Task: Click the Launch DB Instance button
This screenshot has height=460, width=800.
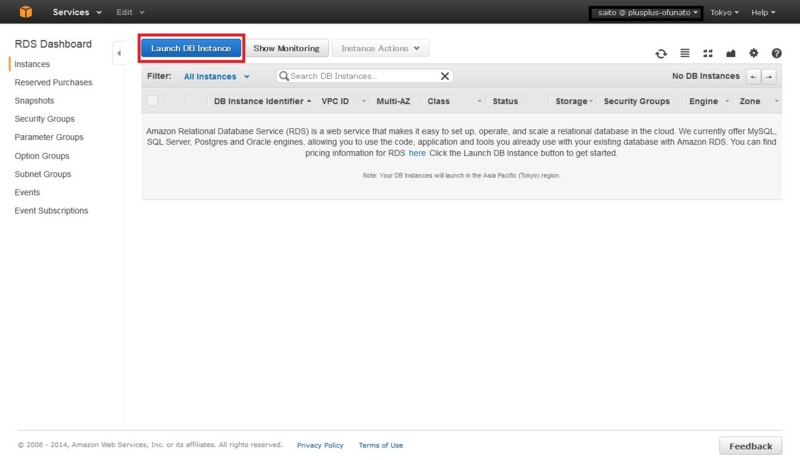Action: (x=191, y=48)
